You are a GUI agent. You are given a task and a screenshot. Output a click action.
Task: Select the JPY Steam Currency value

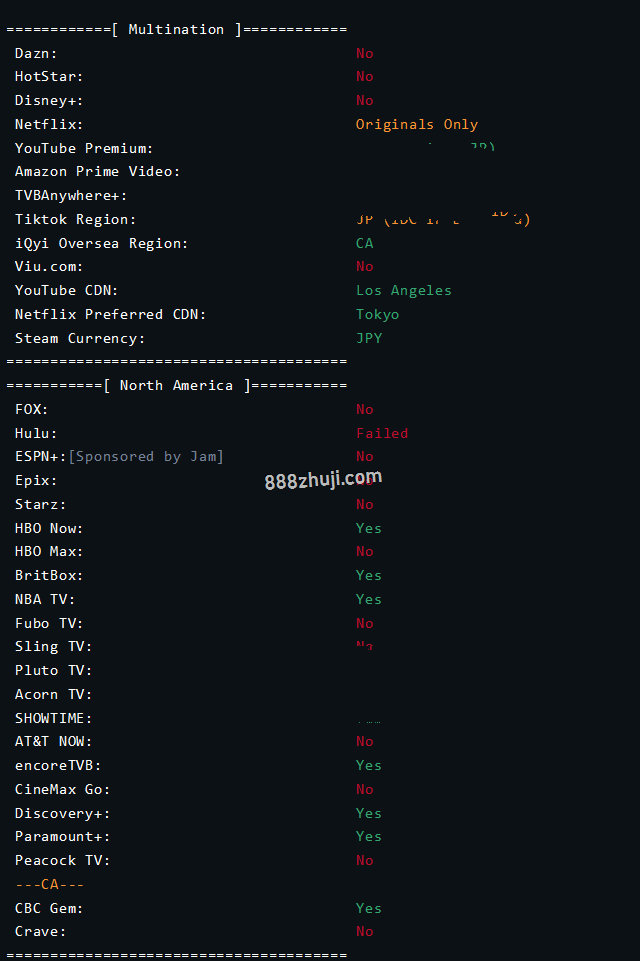369,338
